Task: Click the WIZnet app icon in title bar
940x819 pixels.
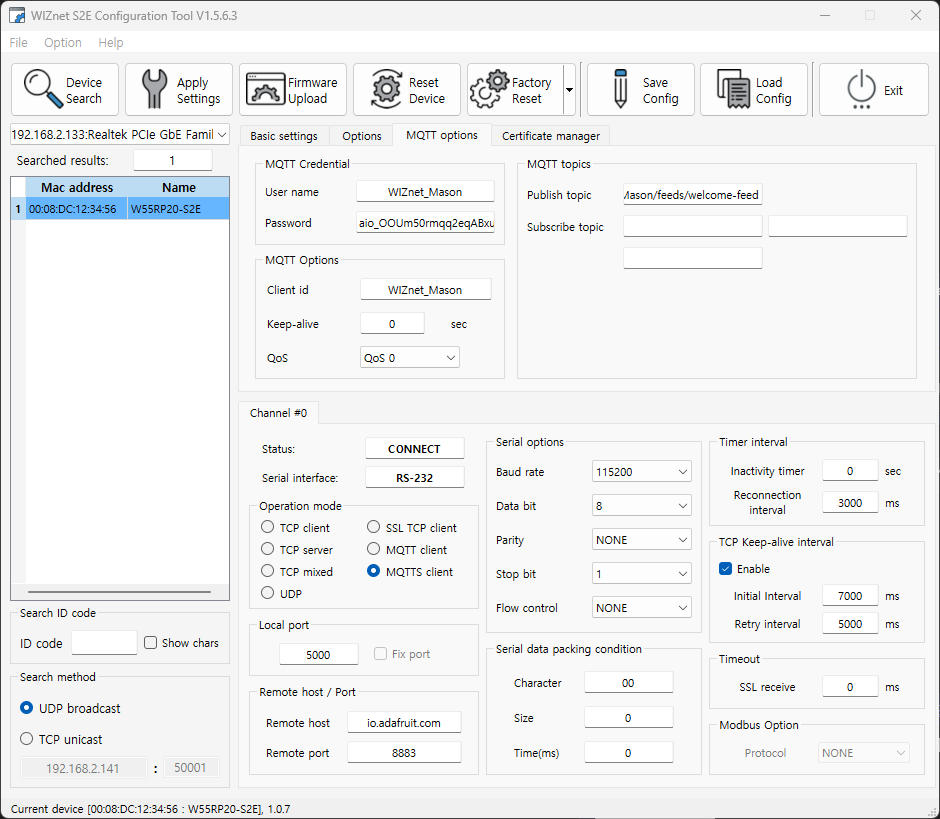Action: tap(17, 16)
